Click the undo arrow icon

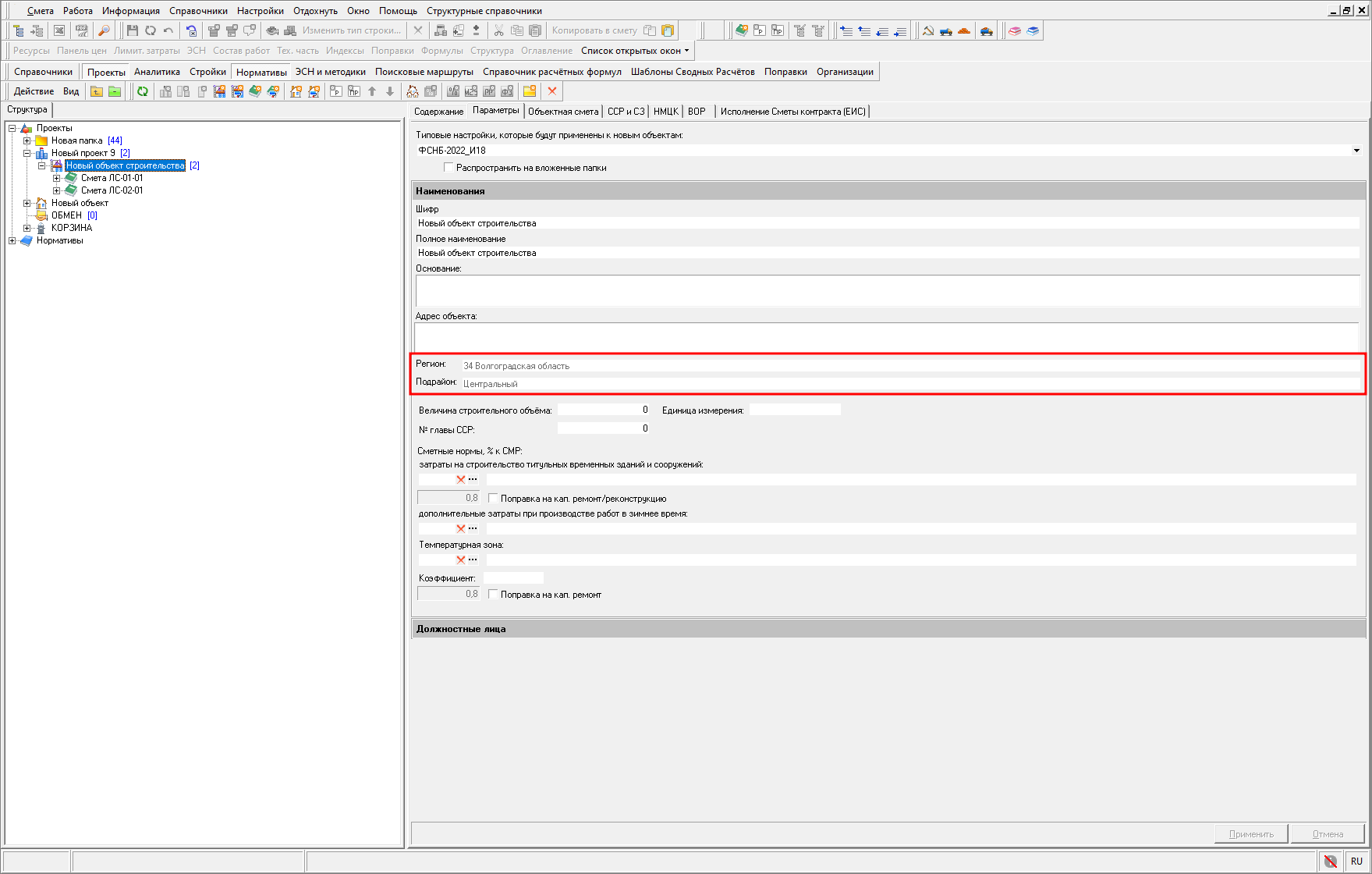coord(168,30)
